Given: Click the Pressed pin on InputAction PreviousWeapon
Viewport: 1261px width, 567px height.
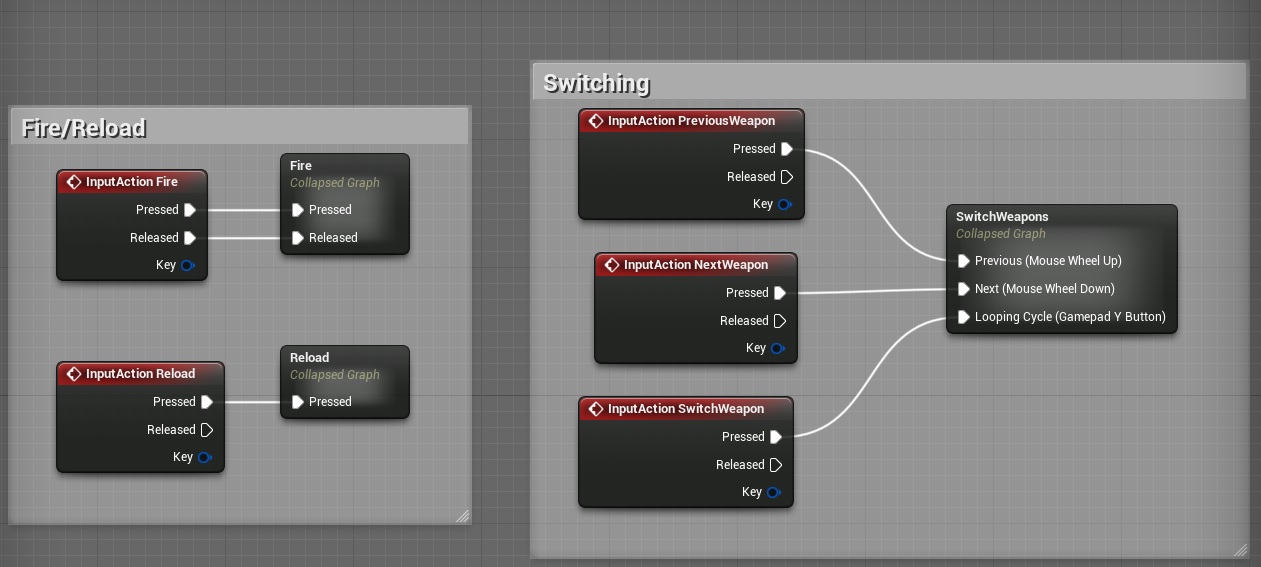Looking at the screenshot, I should pyautogui.click(x=787, y=149).
